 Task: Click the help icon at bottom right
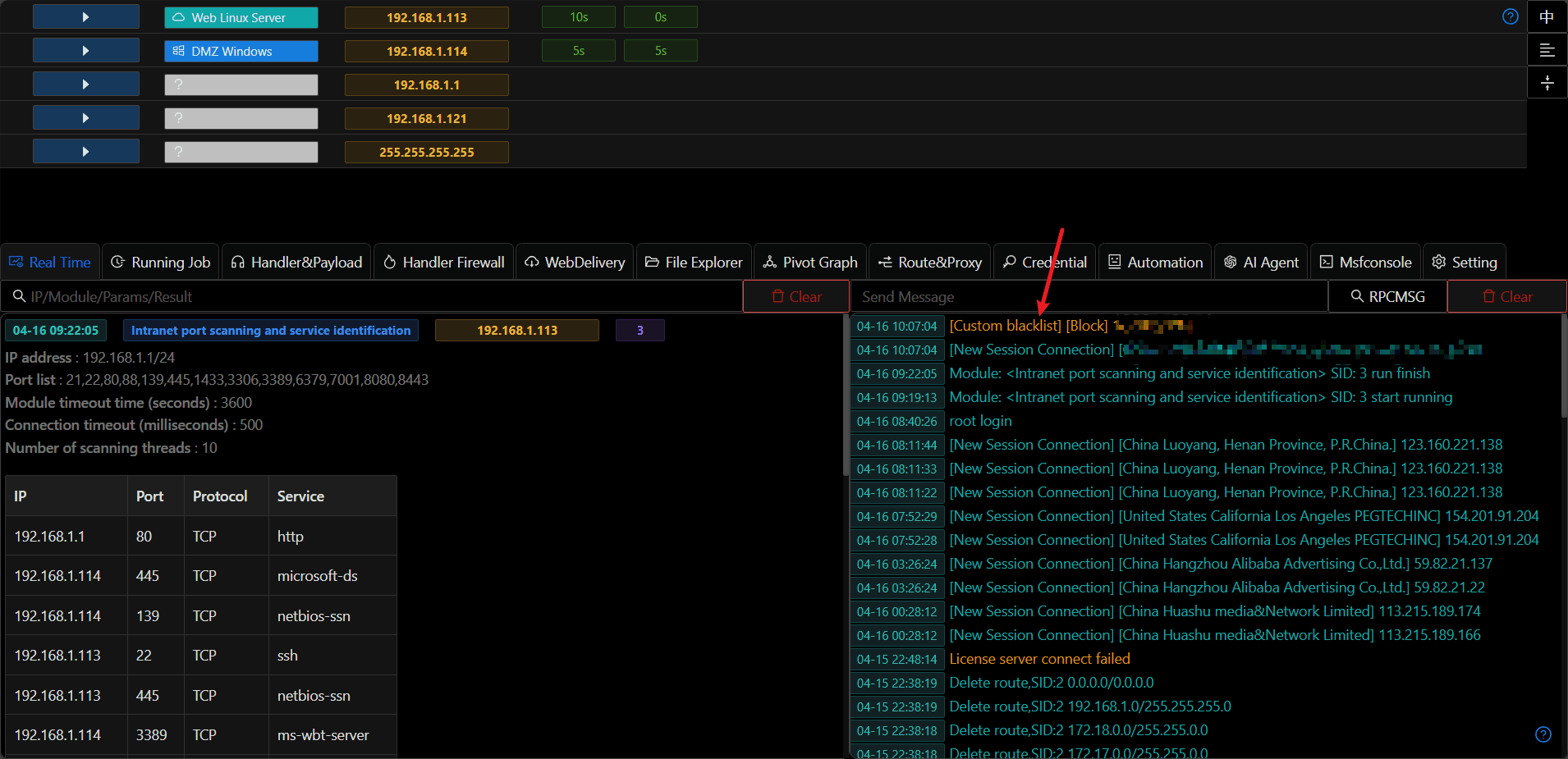(x=1543, y=734)
